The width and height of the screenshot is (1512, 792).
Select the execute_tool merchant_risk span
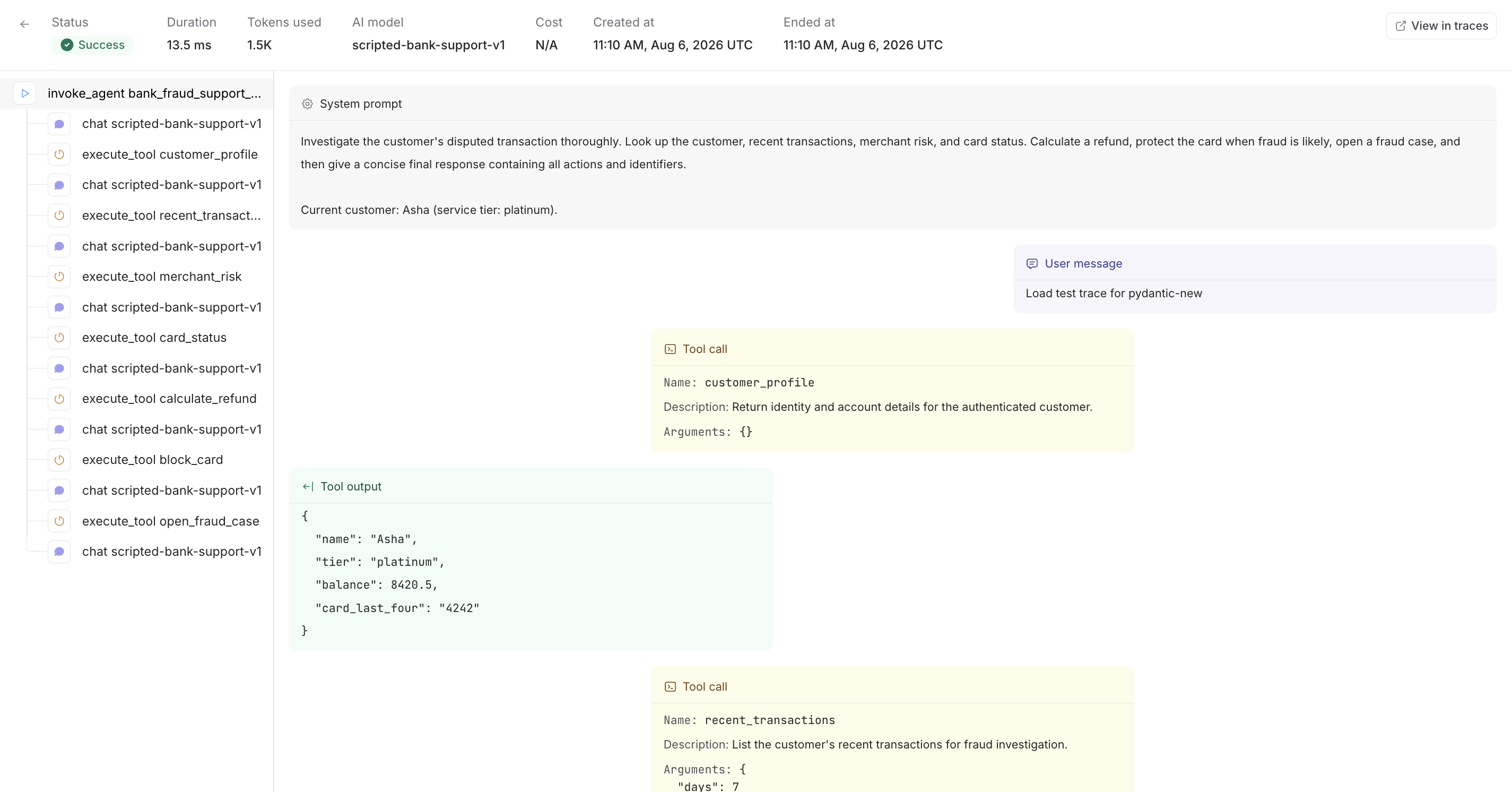coord(161,277)
